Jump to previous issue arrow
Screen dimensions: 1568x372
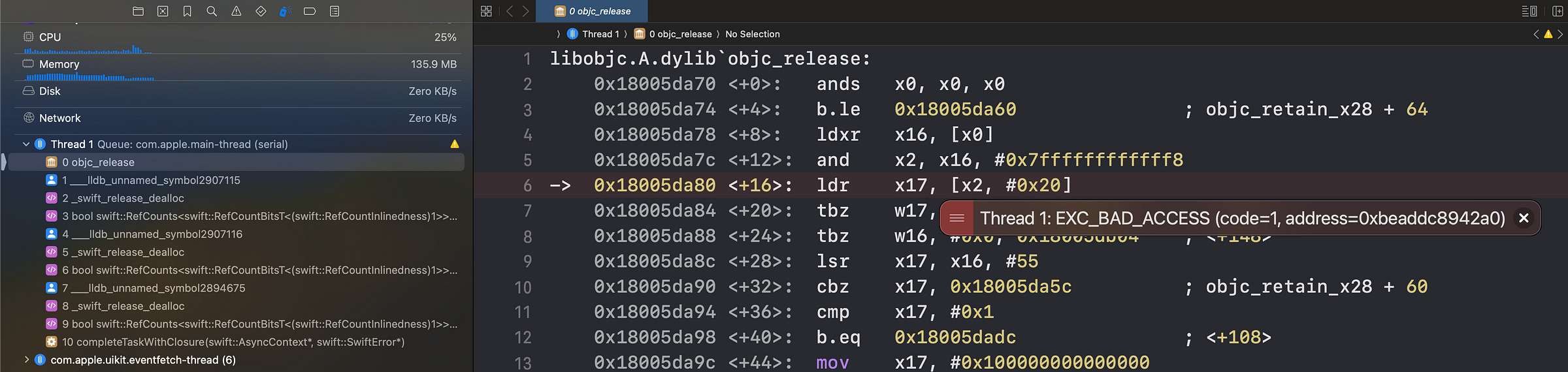[1536, 34]
